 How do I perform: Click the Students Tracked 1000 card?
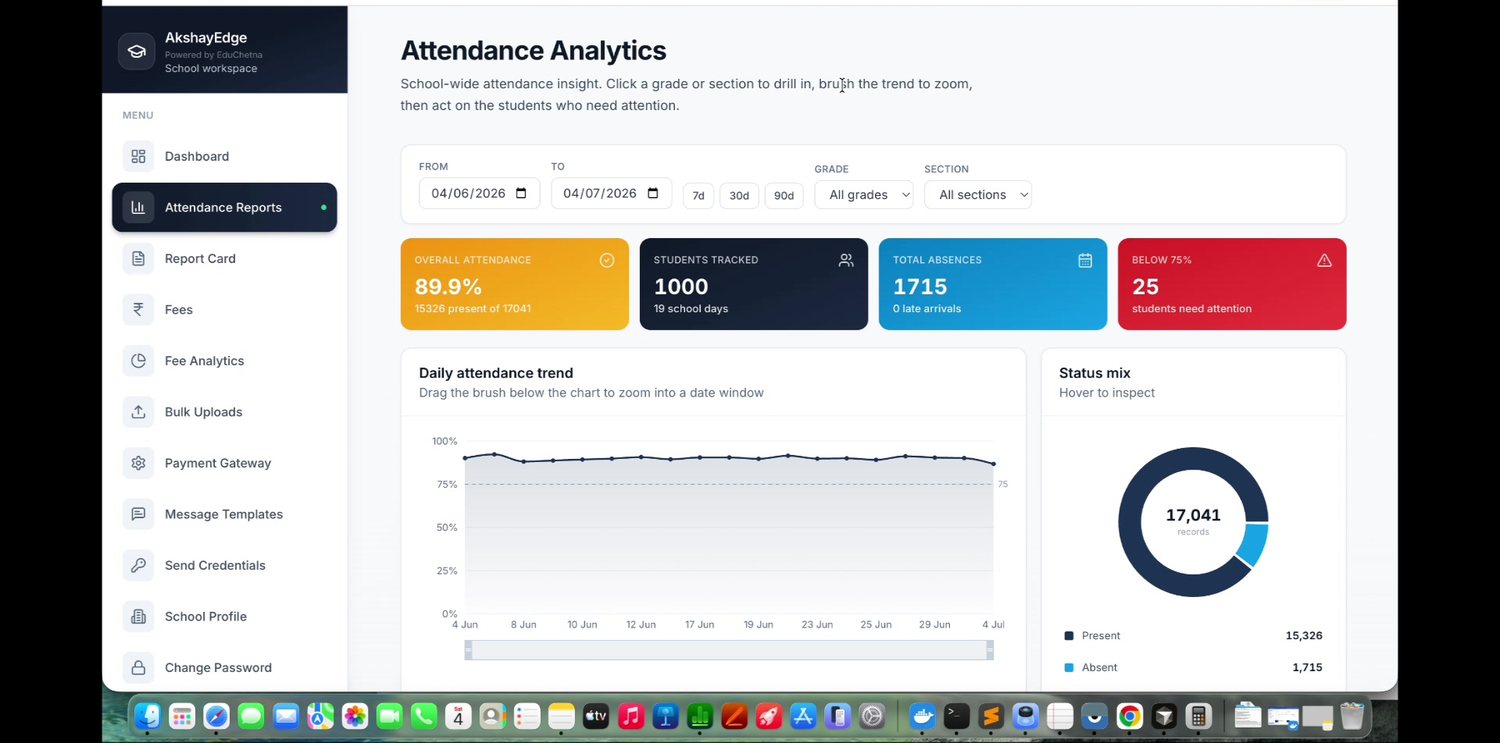click(x=754, y=284)
